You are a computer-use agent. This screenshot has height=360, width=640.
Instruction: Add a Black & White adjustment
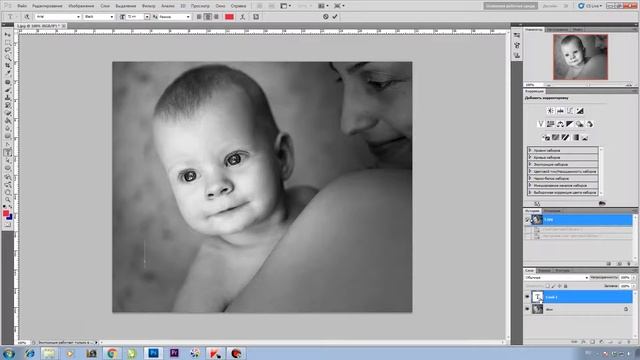click(570, 124)
